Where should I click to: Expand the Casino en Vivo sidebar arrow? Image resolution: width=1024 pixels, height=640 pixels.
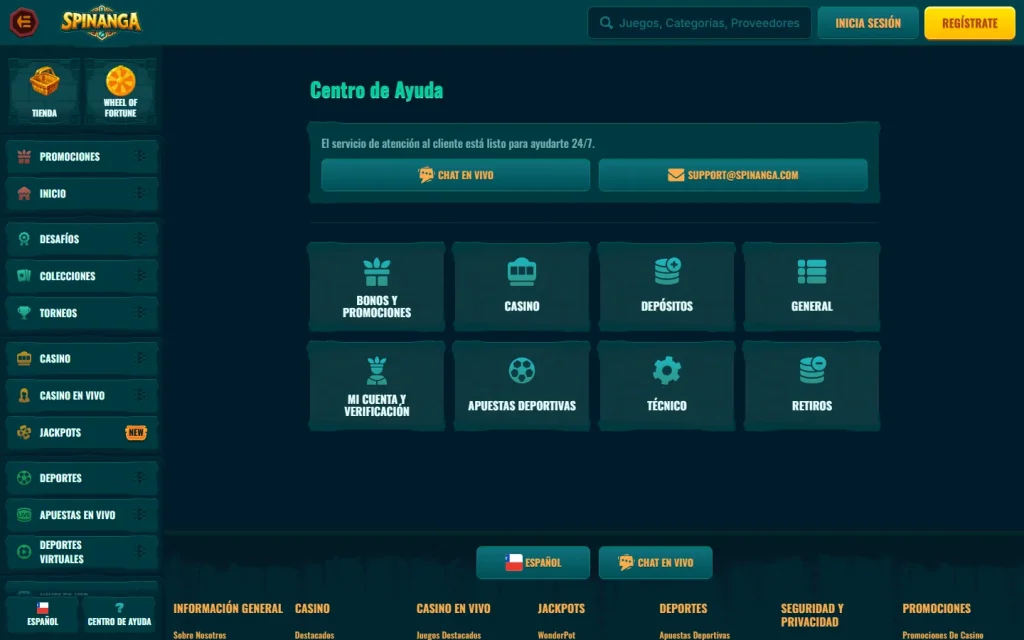coord(140,395)
